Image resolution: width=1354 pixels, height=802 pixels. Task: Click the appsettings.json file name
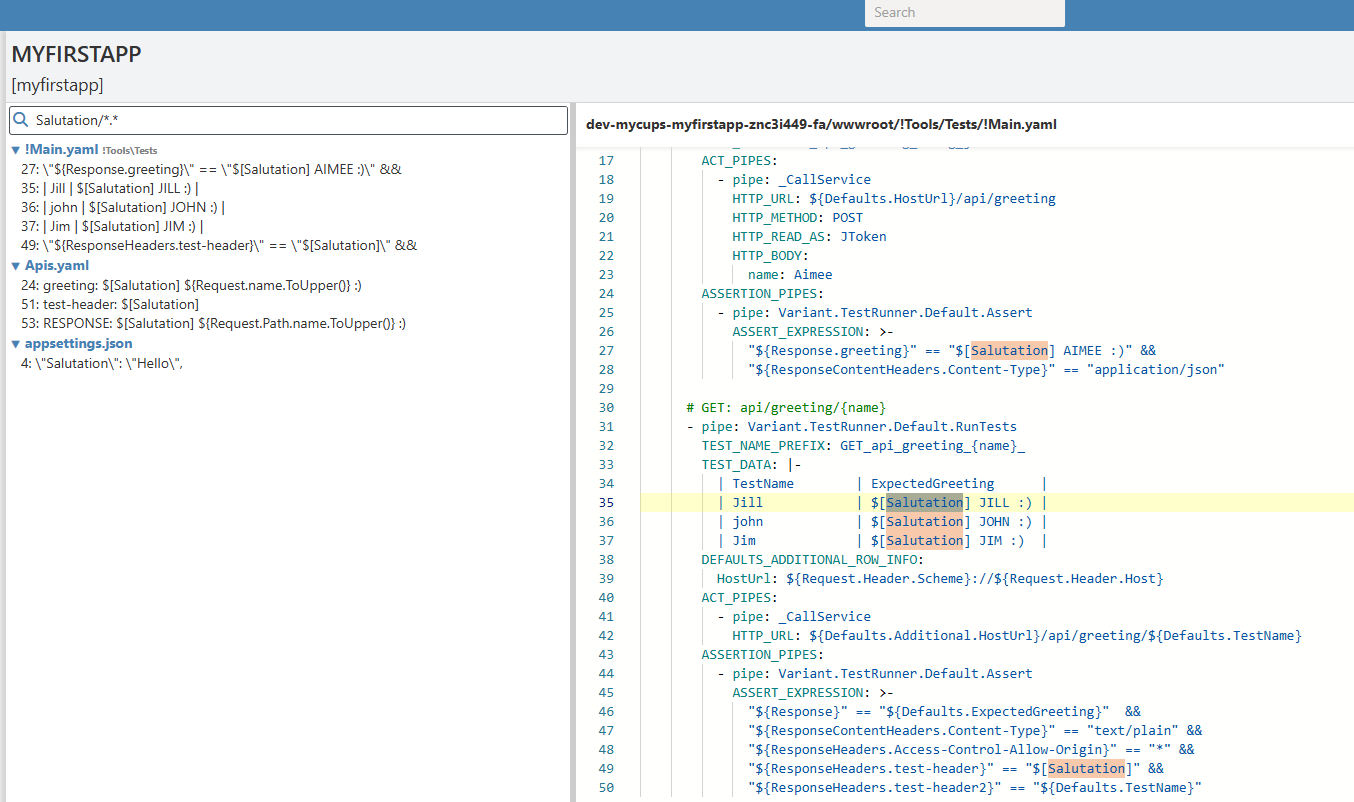[x=78, y=344]
